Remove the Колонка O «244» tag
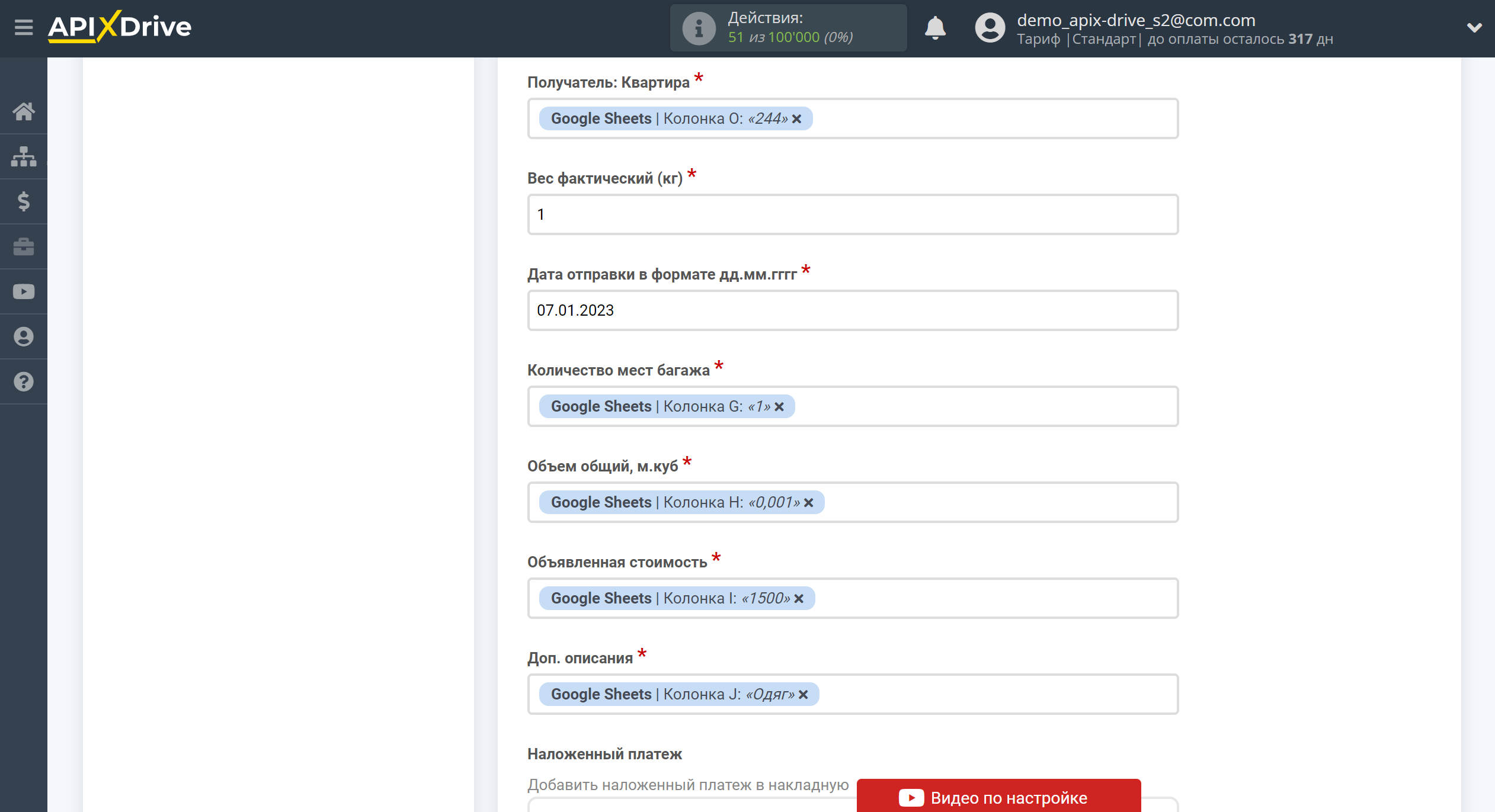Viewport: 1495px width, 812px height. click(796, 119)
